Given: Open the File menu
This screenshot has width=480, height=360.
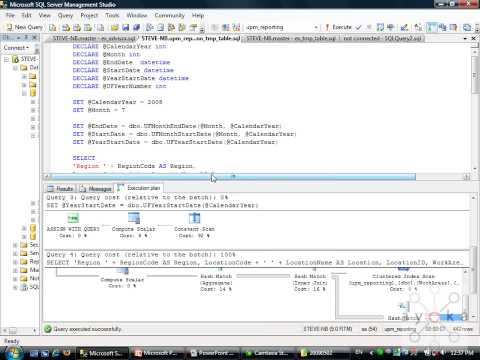Looking at the screenshot, I should point(10,15).
